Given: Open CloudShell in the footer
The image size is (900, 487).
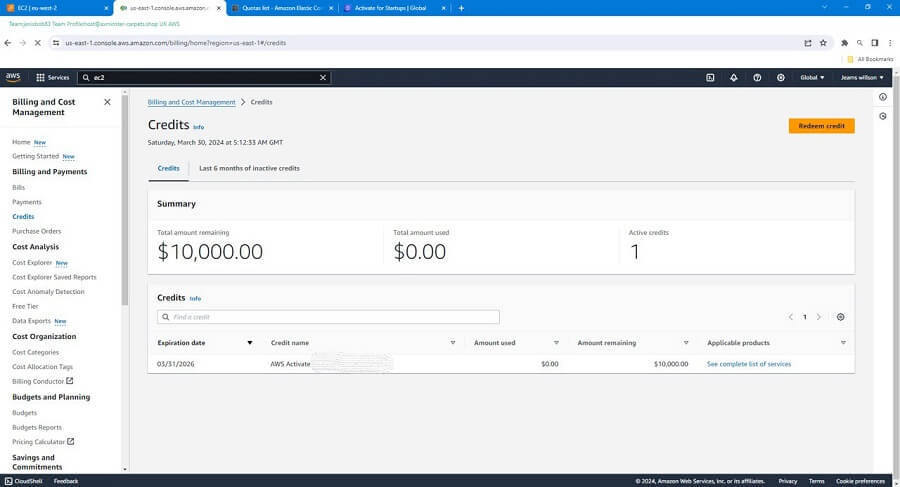Looking at the screenshot, I should pos(24,481).
